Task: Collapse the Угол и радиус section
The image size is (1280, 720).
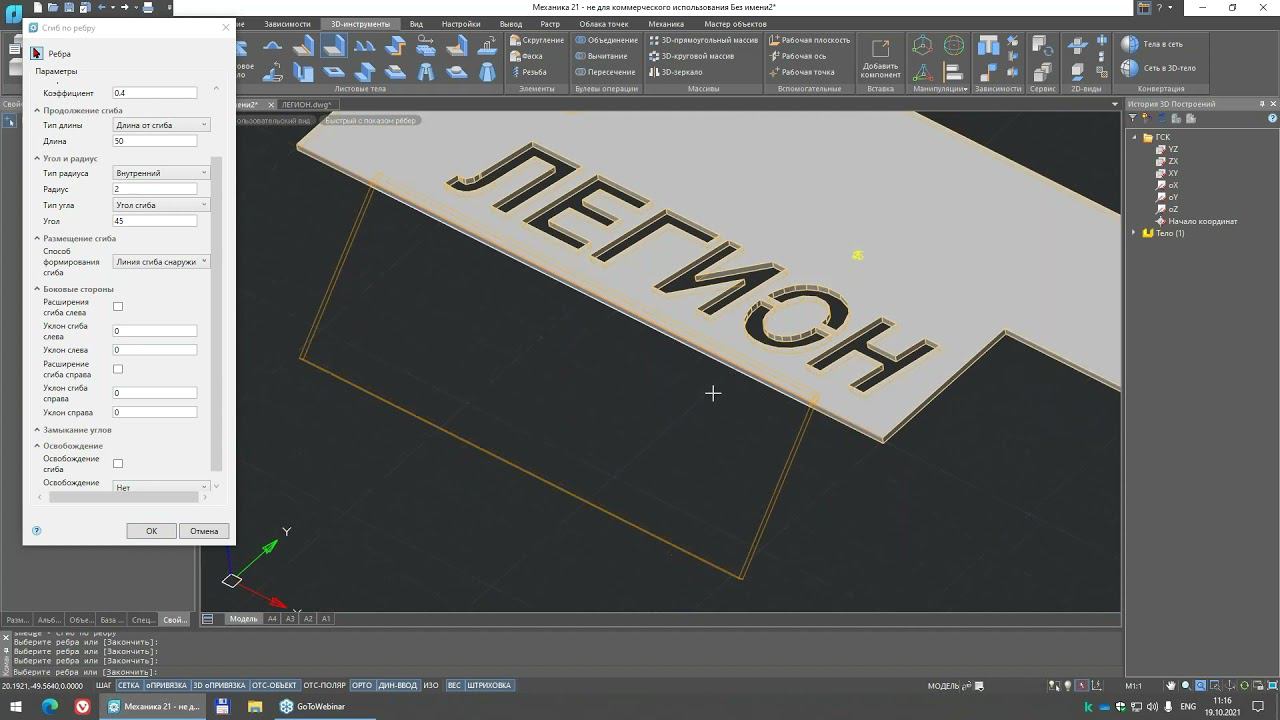Action: pyautogui.click(x=37, y=159)
